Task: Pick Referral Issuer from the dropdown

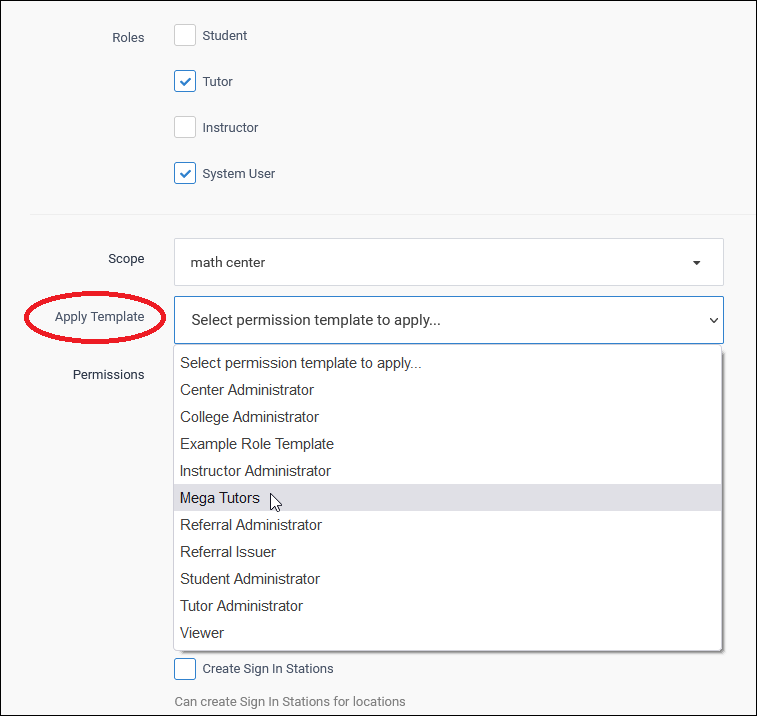Action: click(x=228, y=552)
